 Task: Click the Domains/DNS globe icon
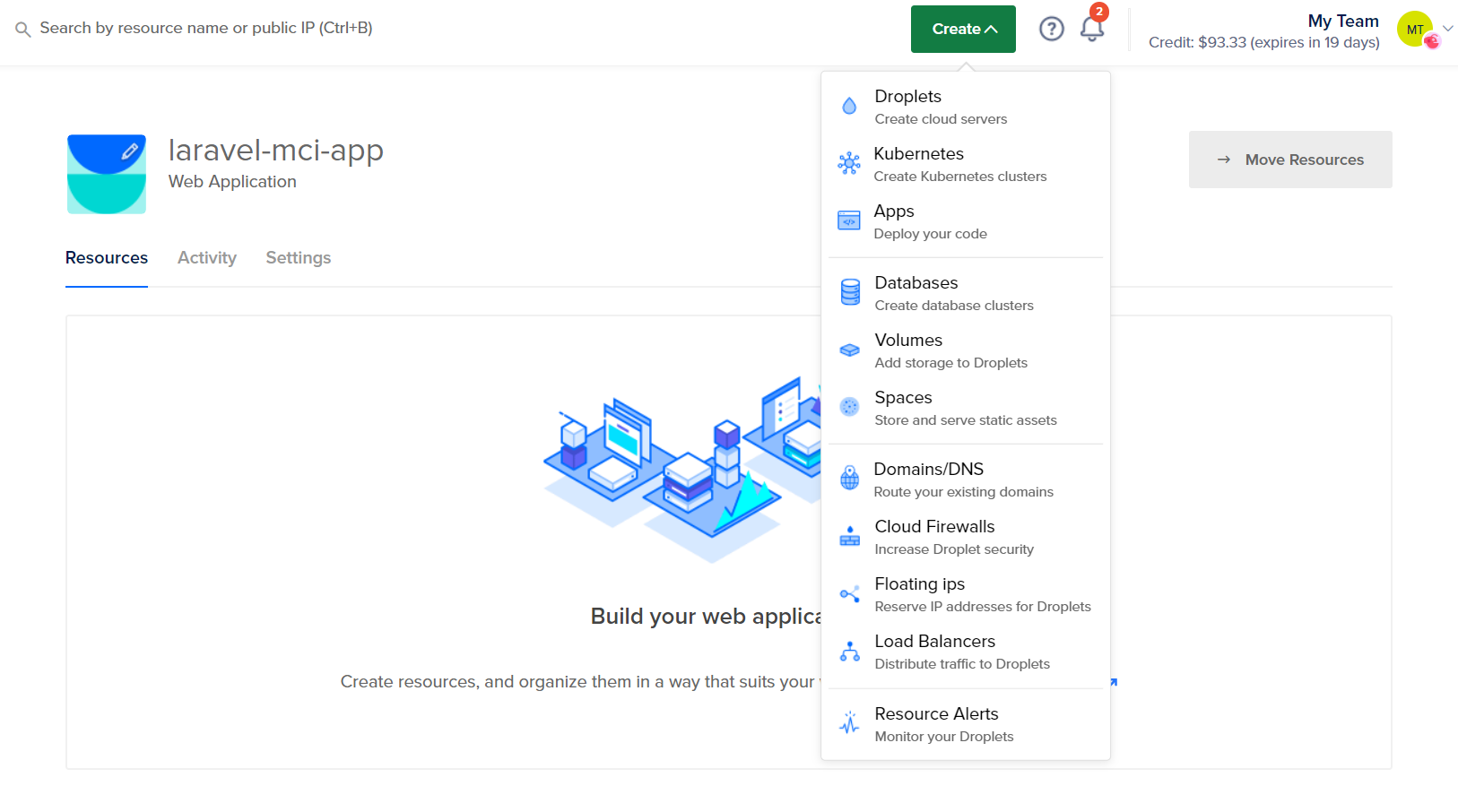pyautogui.click(x=849, y=478)
